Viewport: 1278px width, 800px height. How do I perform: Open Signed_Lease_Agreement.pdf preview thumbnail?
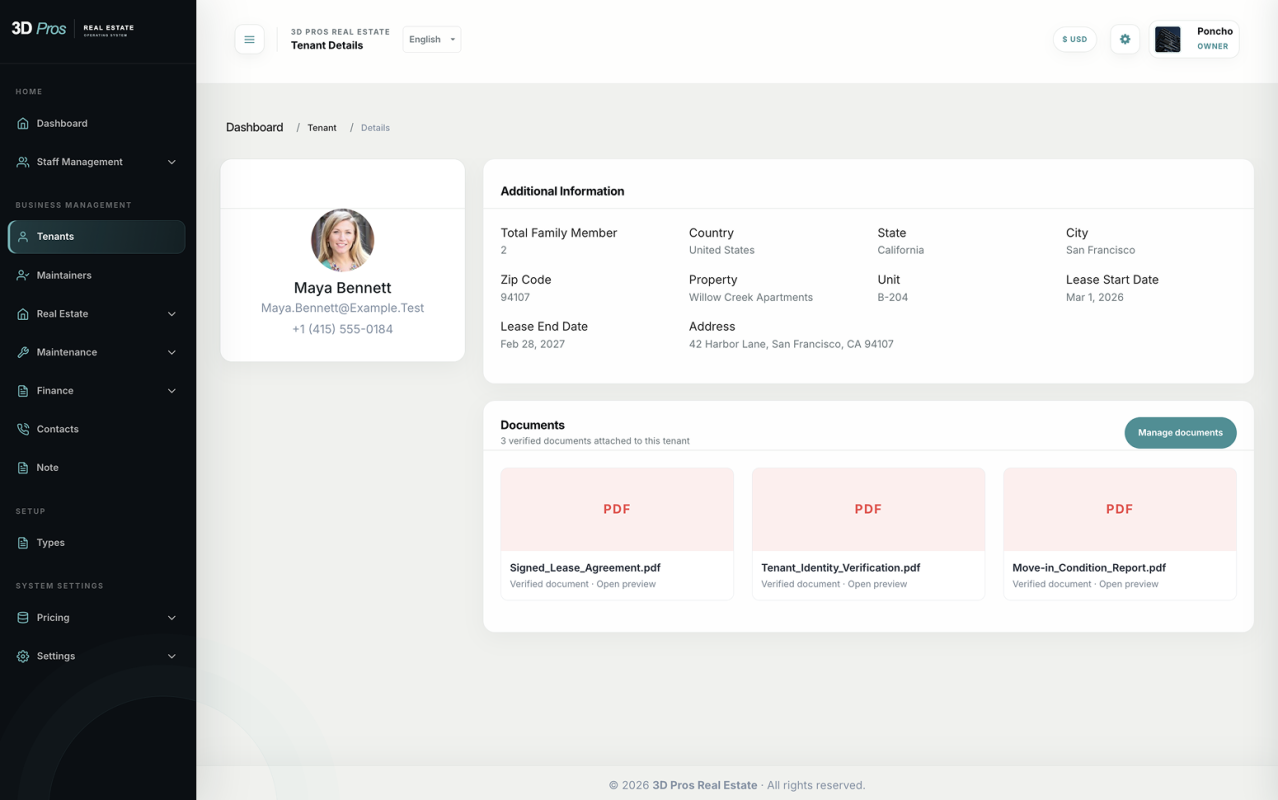617,509
